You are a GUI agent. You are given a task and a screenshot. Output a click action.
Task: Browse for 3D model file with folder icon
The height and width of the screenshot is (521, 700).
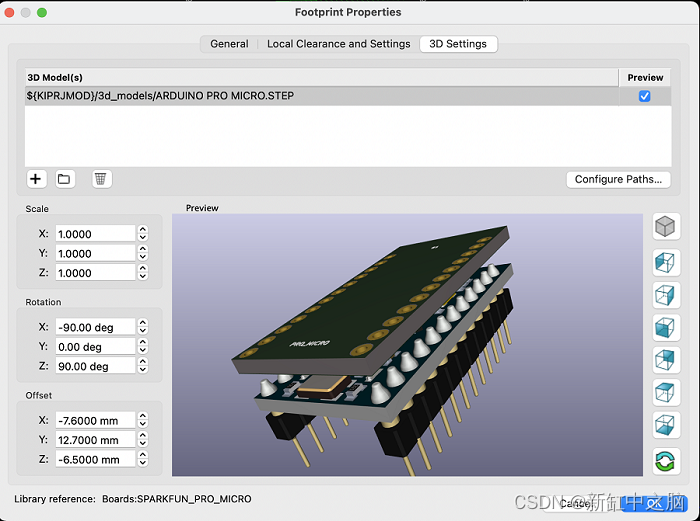pos(65,179)
